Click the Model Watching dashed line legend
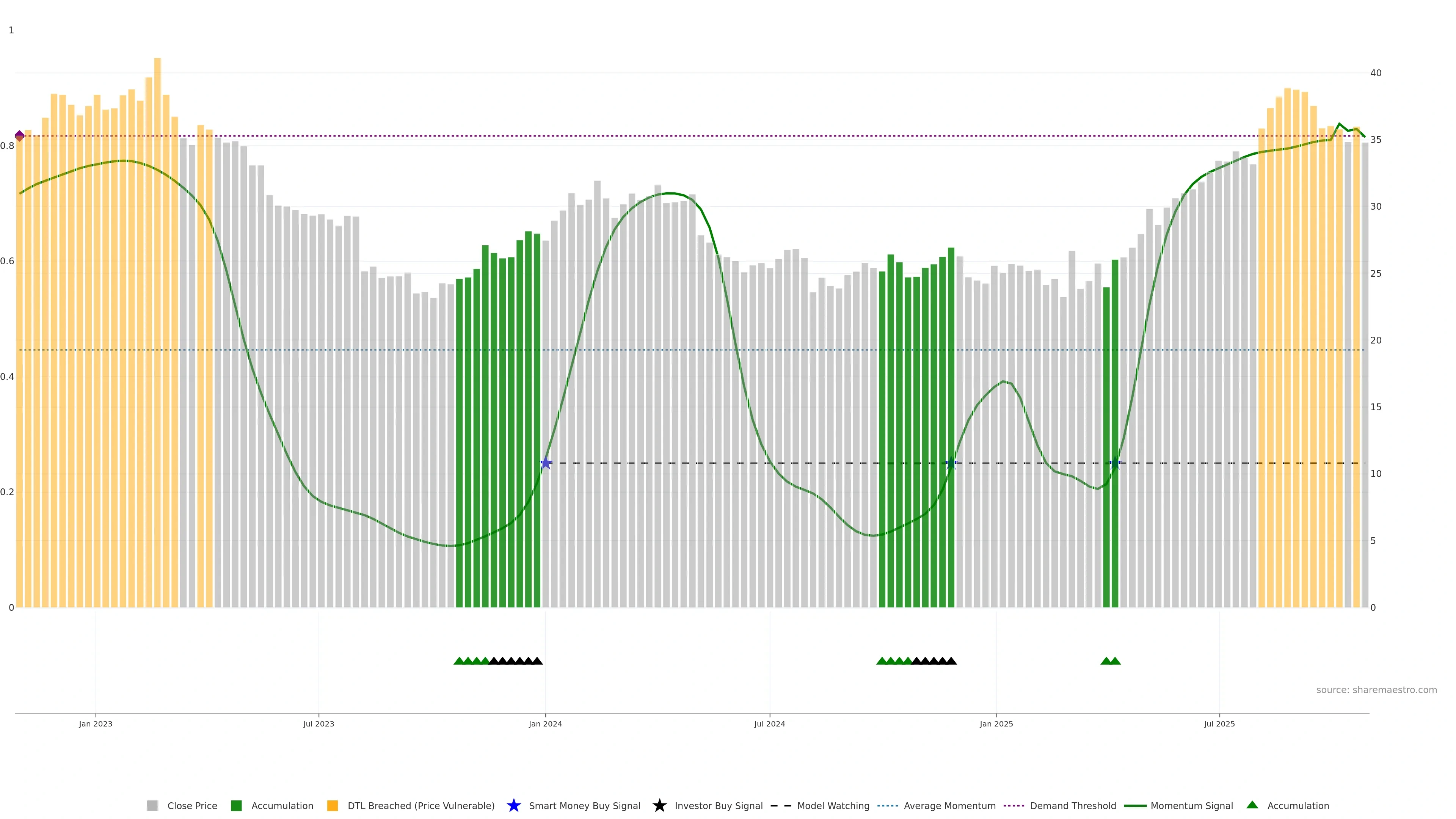This screenshot has width=1456, height=819. point(781,805)
